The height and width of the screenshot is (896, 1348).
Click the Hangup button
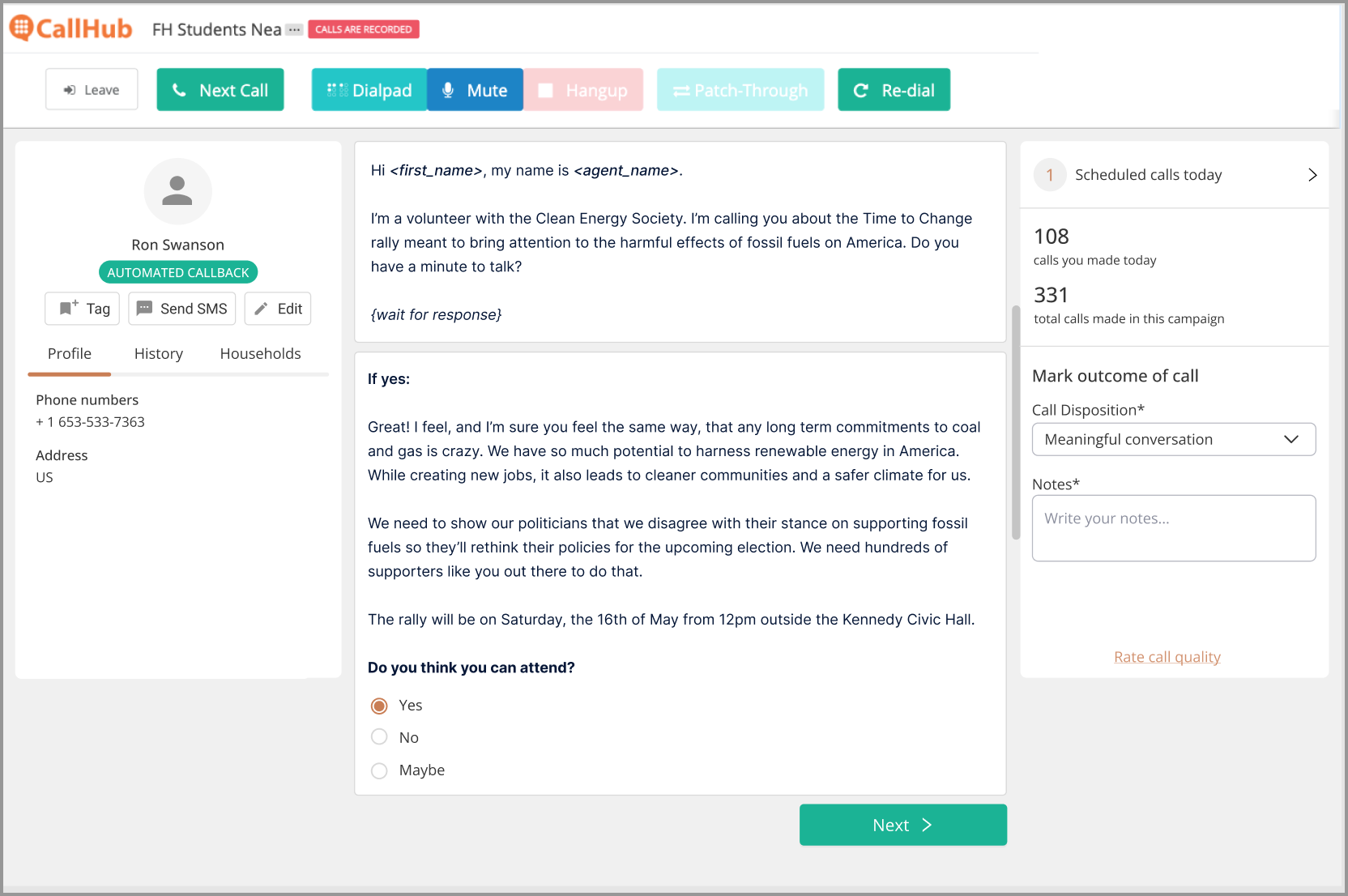click(x=583, y=89)
